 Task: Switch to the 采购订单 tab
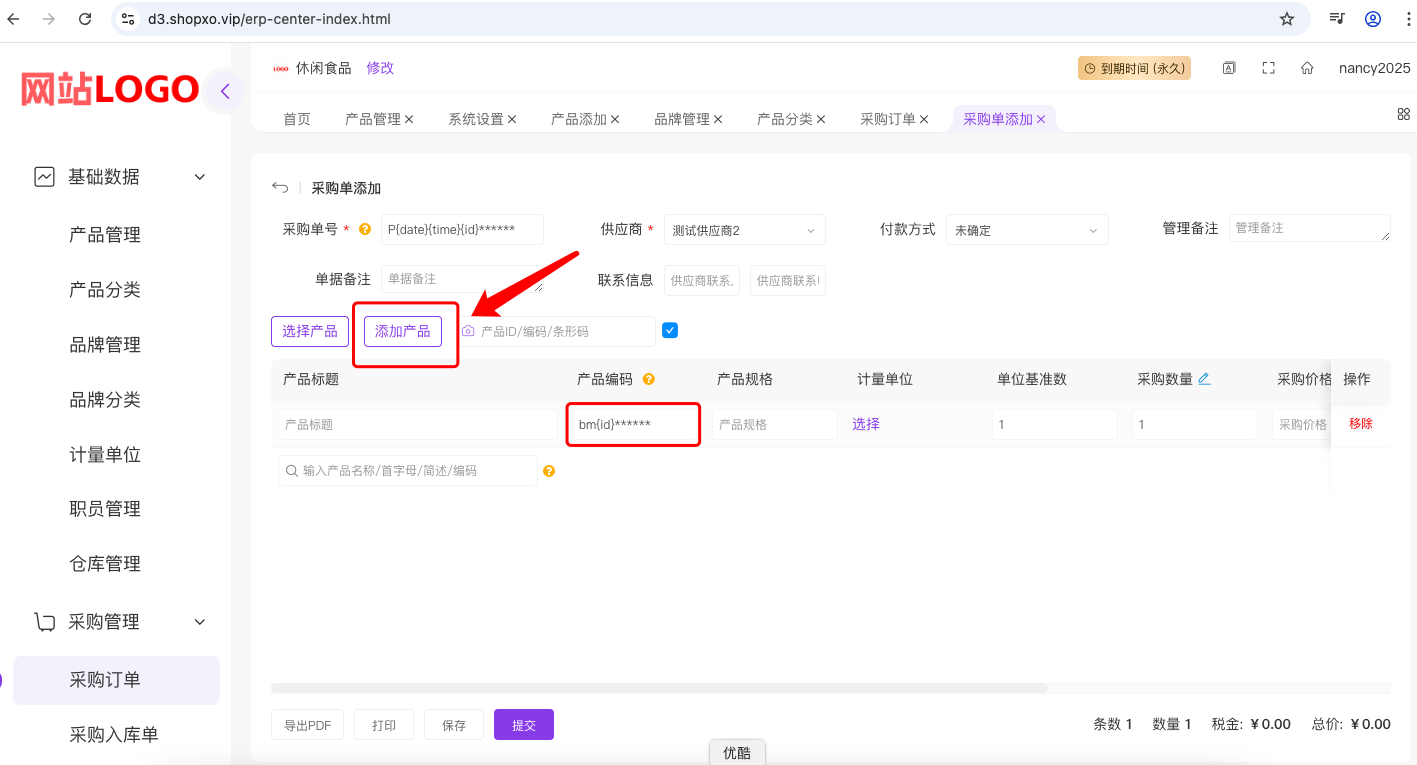coord(888,119)
